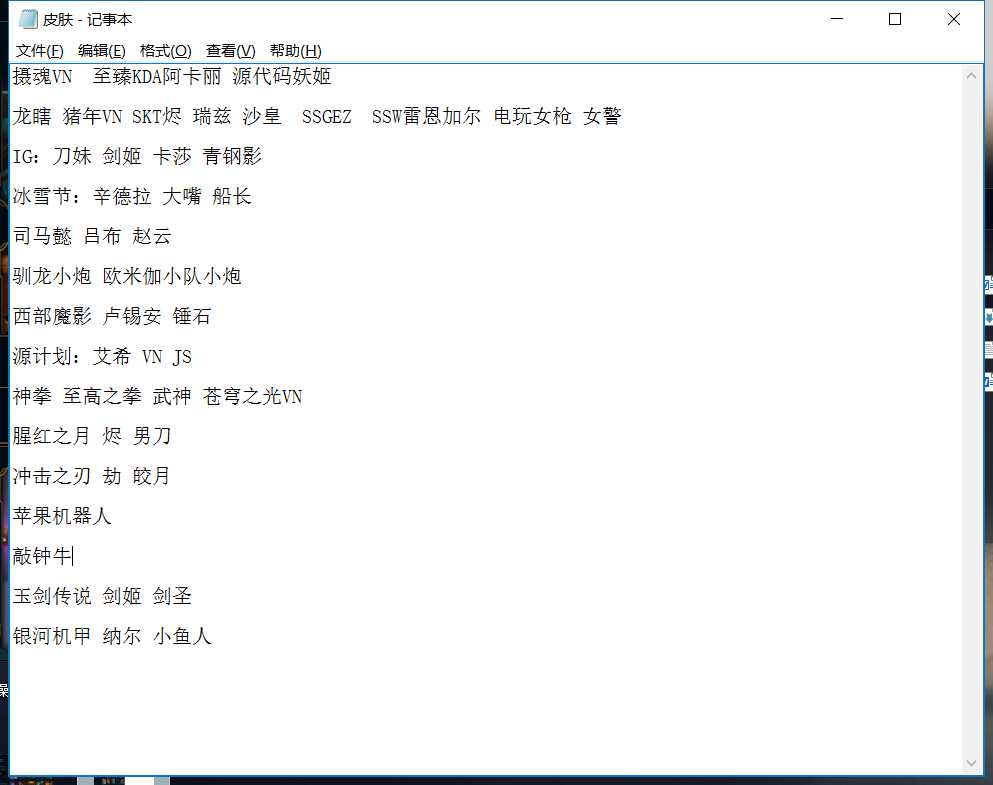Click on the word 女警
This screenshot has height=785, width=993.
[x=602, y=116]
